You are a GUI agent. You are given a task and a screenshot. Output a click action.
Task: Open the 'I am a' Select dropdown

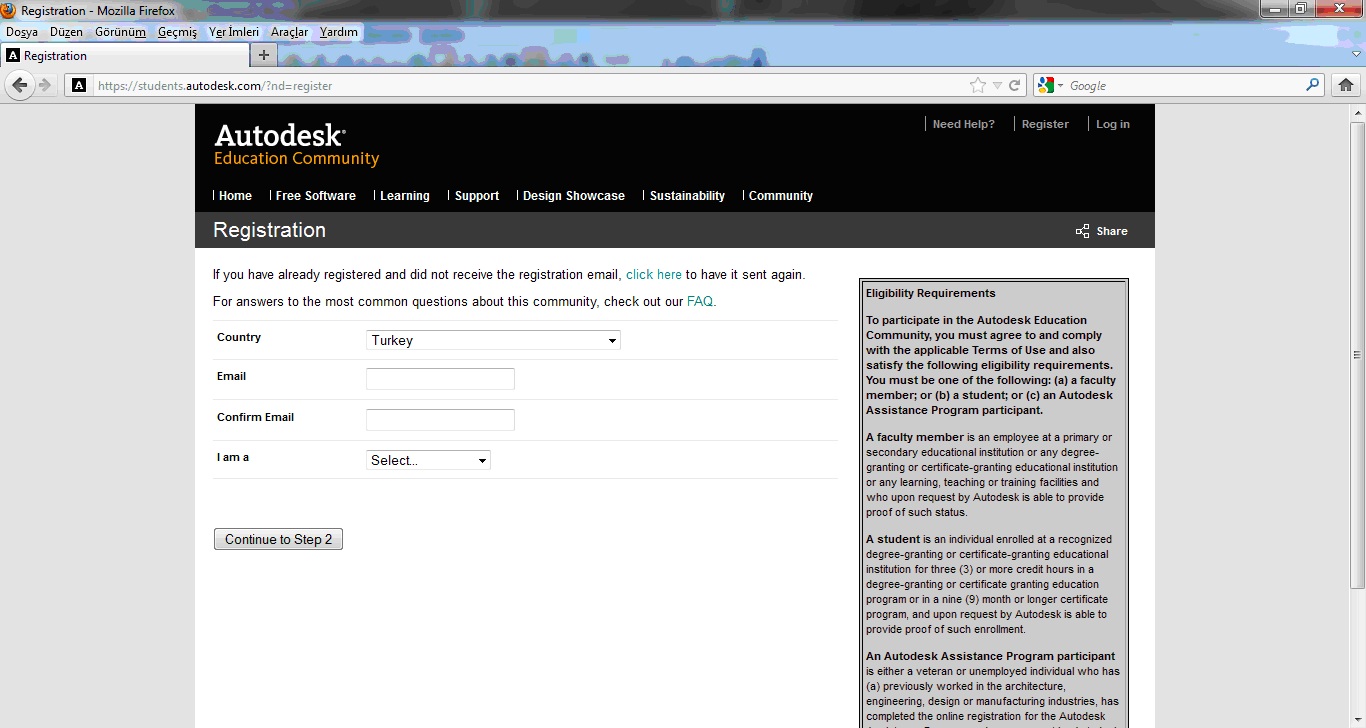point(428,460)
